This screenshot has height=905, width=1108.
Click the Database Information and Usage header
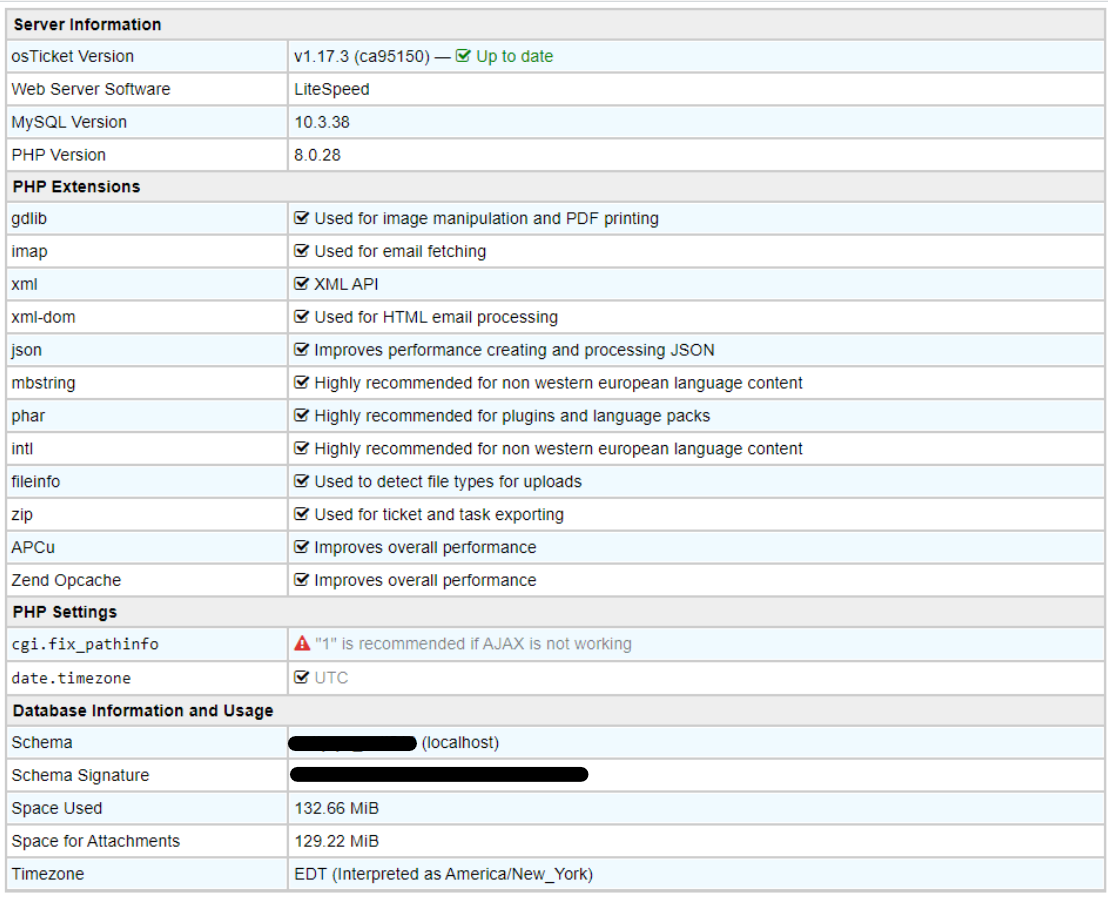pos(142,711)
